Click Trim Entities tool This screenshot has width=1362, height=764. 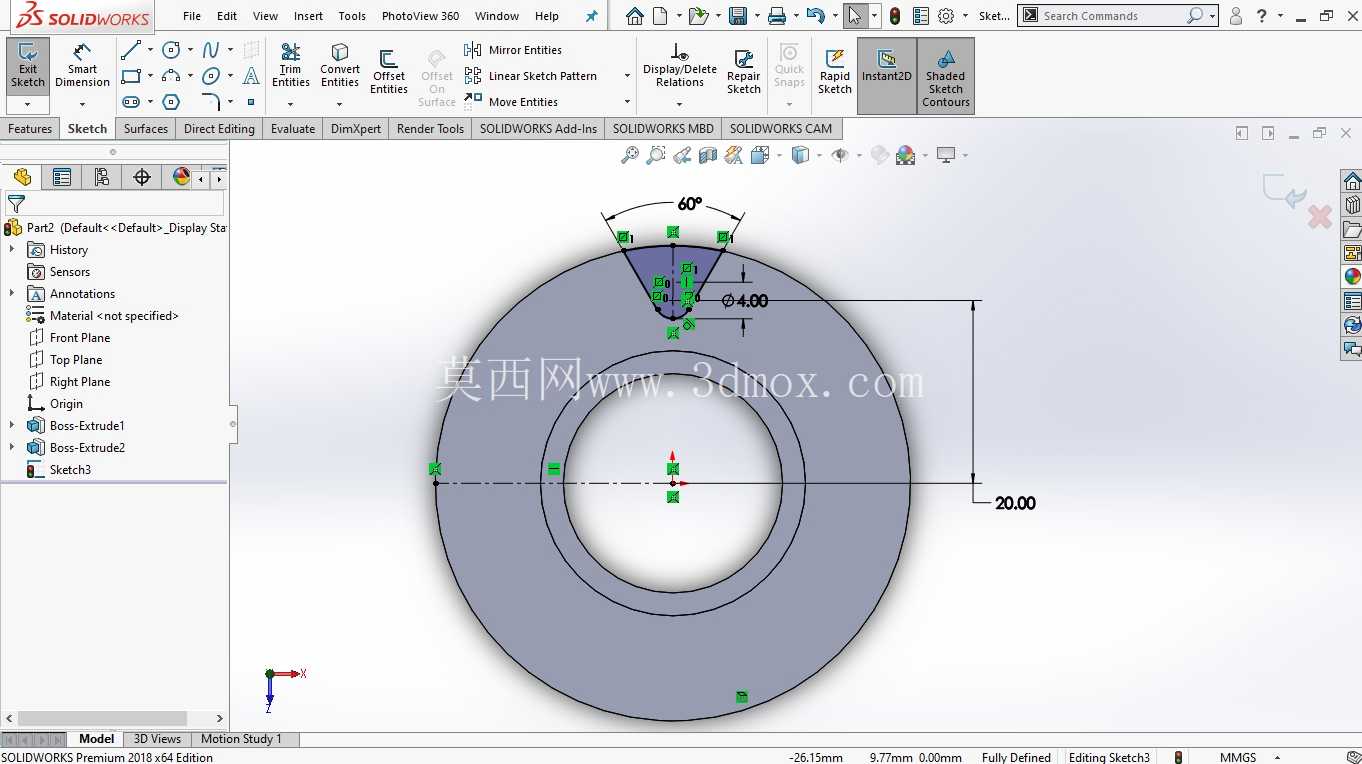coord(291,66)
